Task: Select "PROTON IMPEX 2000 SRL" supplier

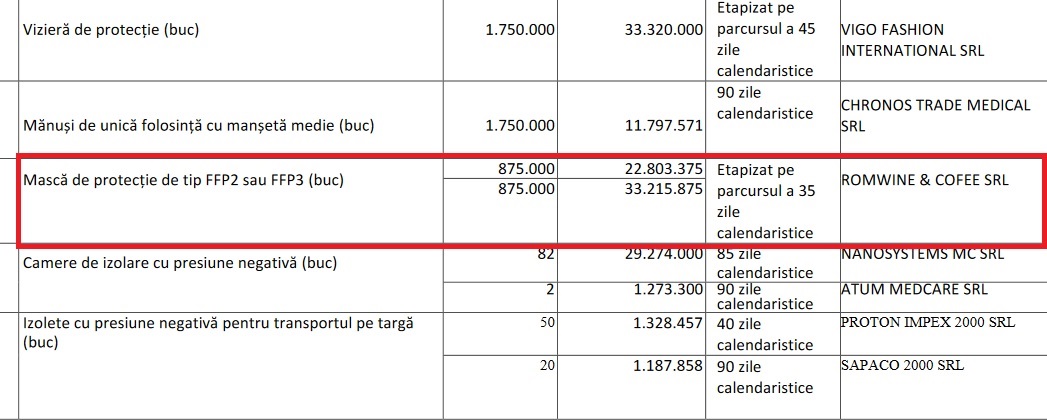Action: pos(928,323)
